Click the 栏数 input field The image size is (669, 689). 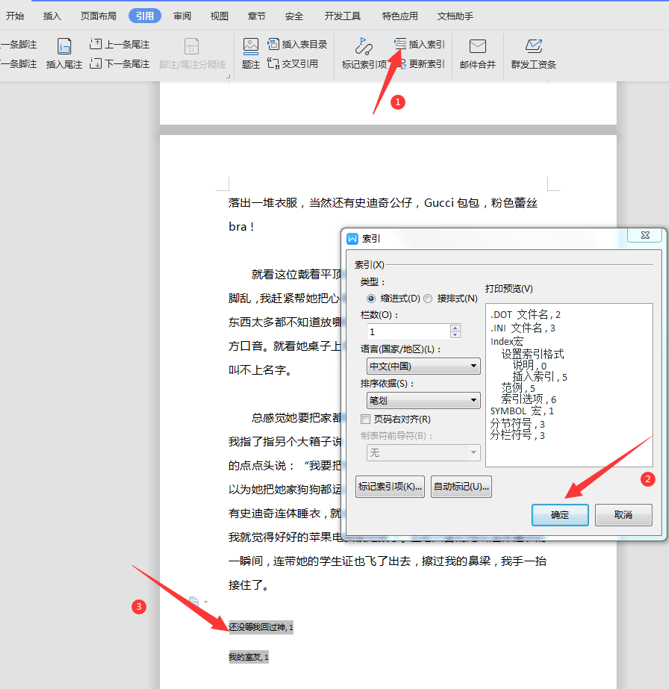pyautogui.click(x=408, y=332)
